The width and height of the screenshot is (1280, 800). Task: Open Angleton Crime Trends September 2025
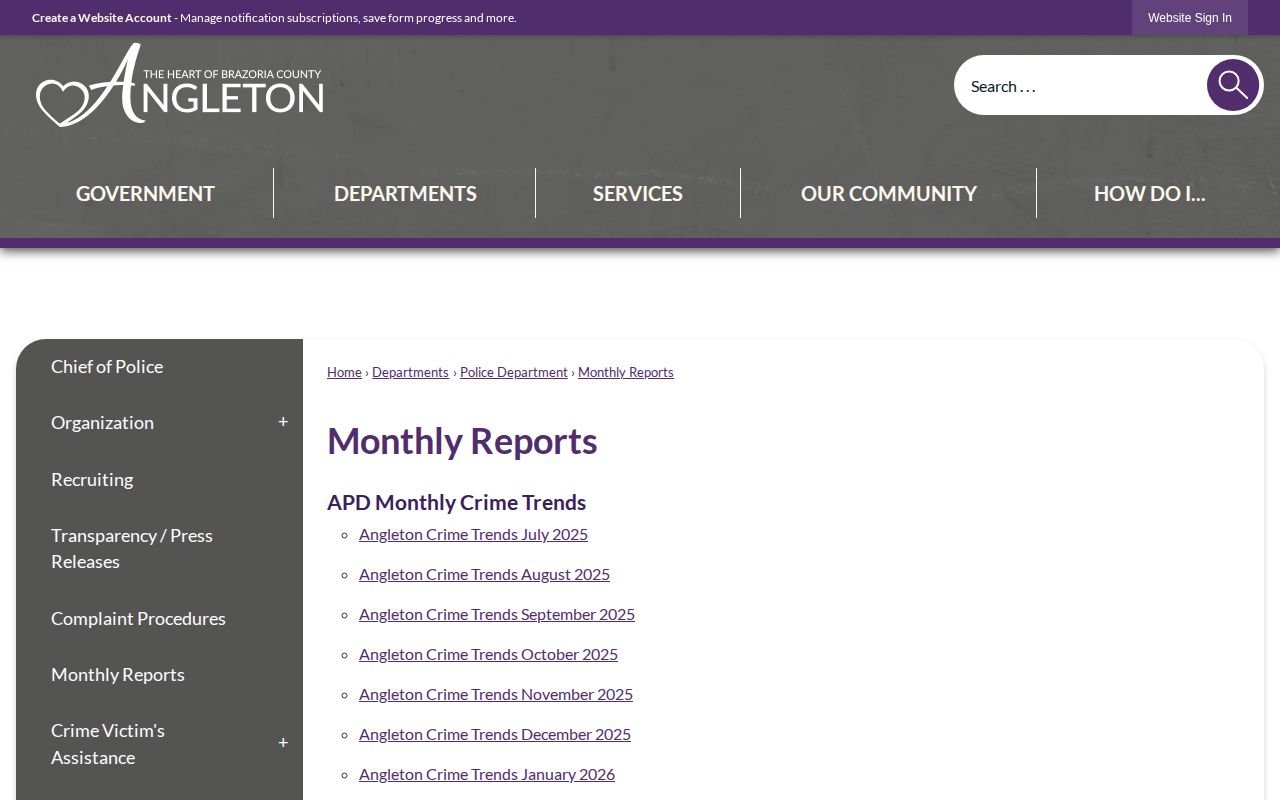point(497,614)
